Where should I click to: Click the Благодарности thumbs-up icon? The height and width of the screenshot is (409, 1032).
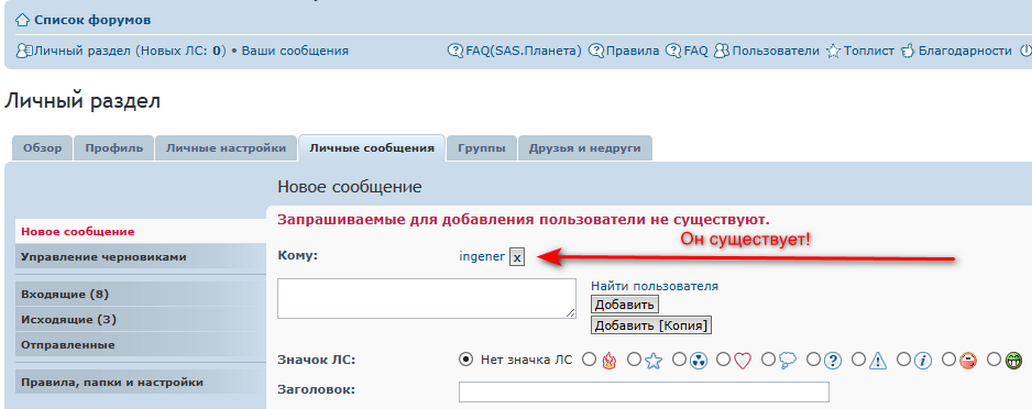click(x=908, y=50)
